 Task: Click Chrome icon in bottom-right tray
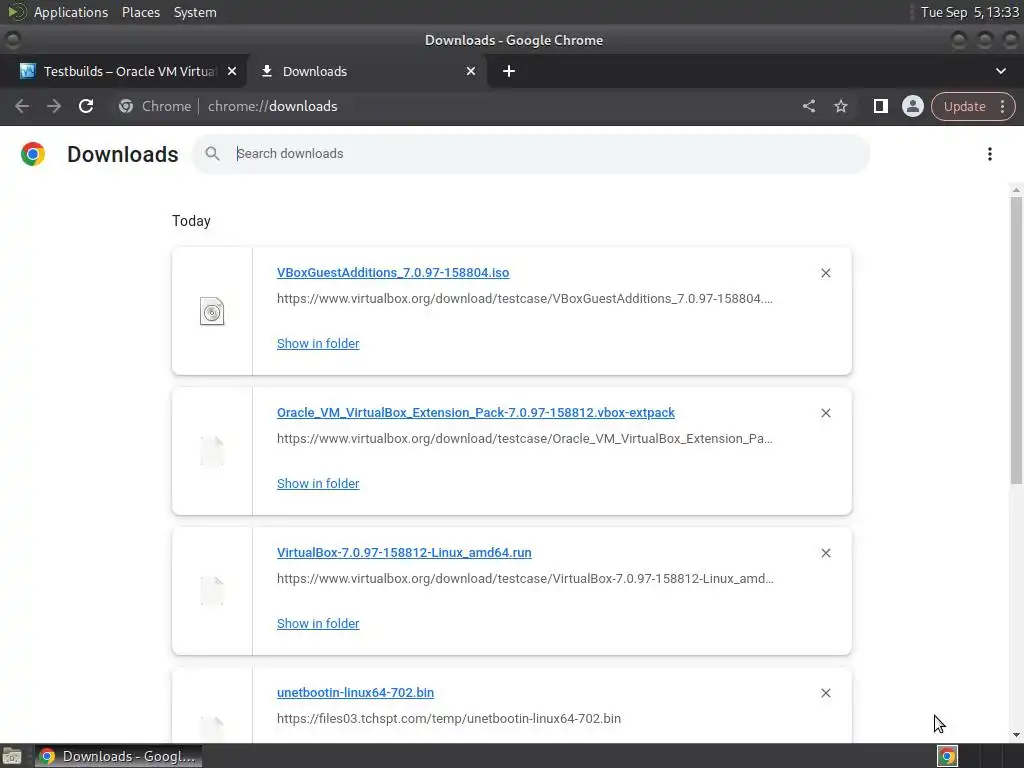click(947, 756)
